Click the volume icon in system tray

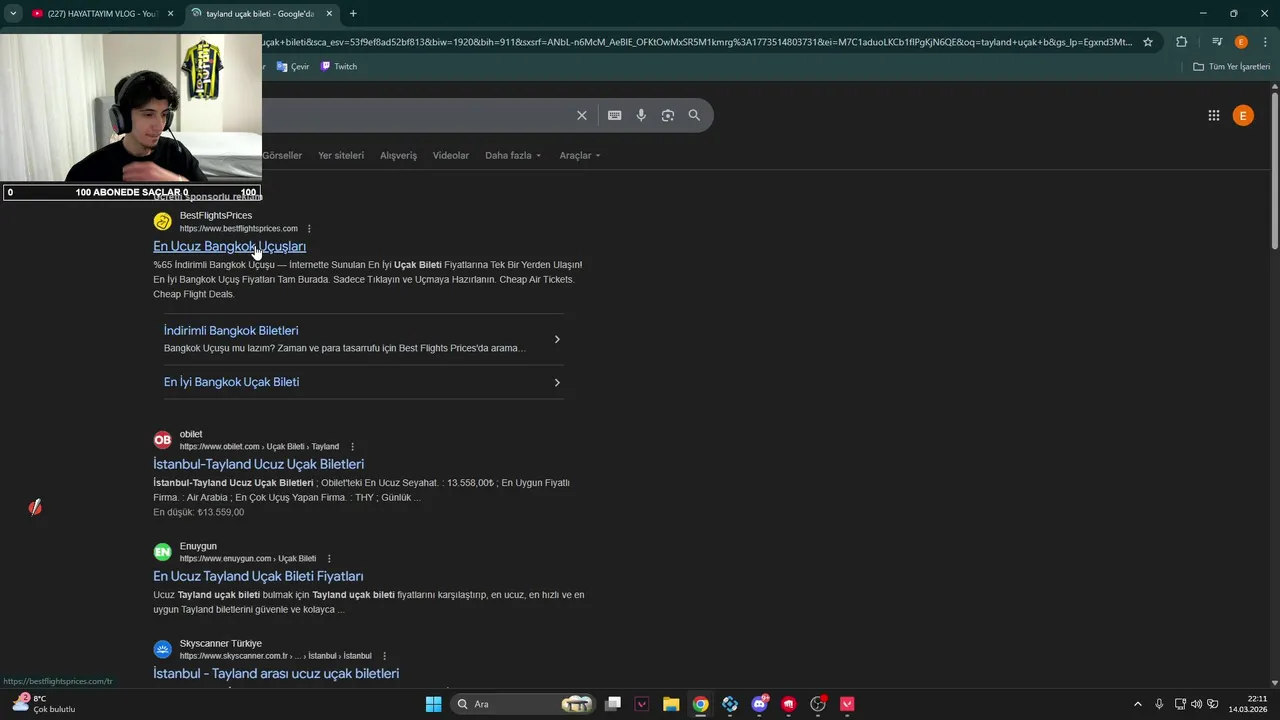coord(1196,704)
